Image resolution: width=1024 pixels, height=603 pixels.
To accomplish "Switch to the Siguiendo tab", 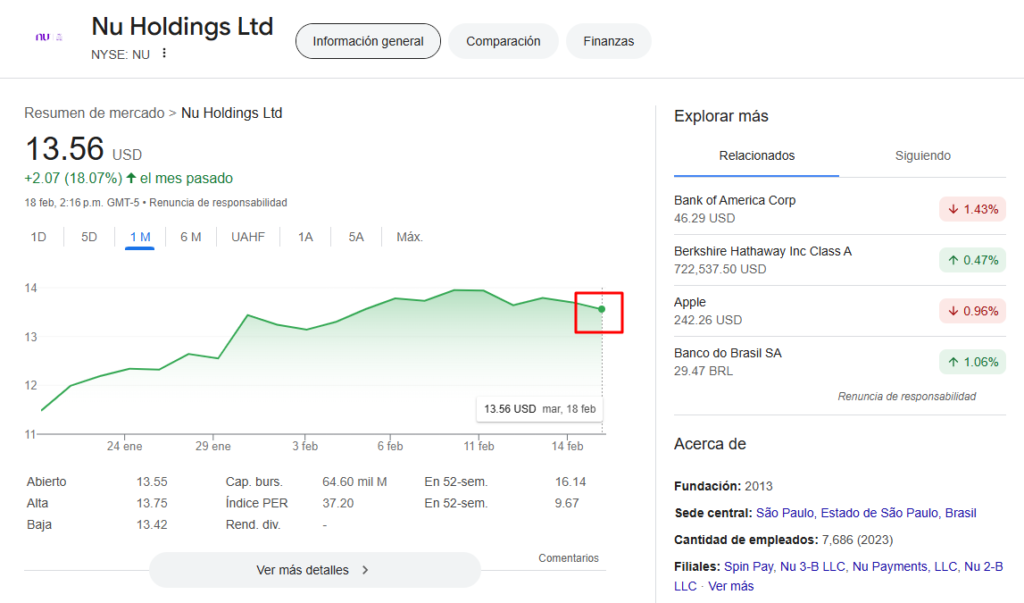I will pos(922,156).
